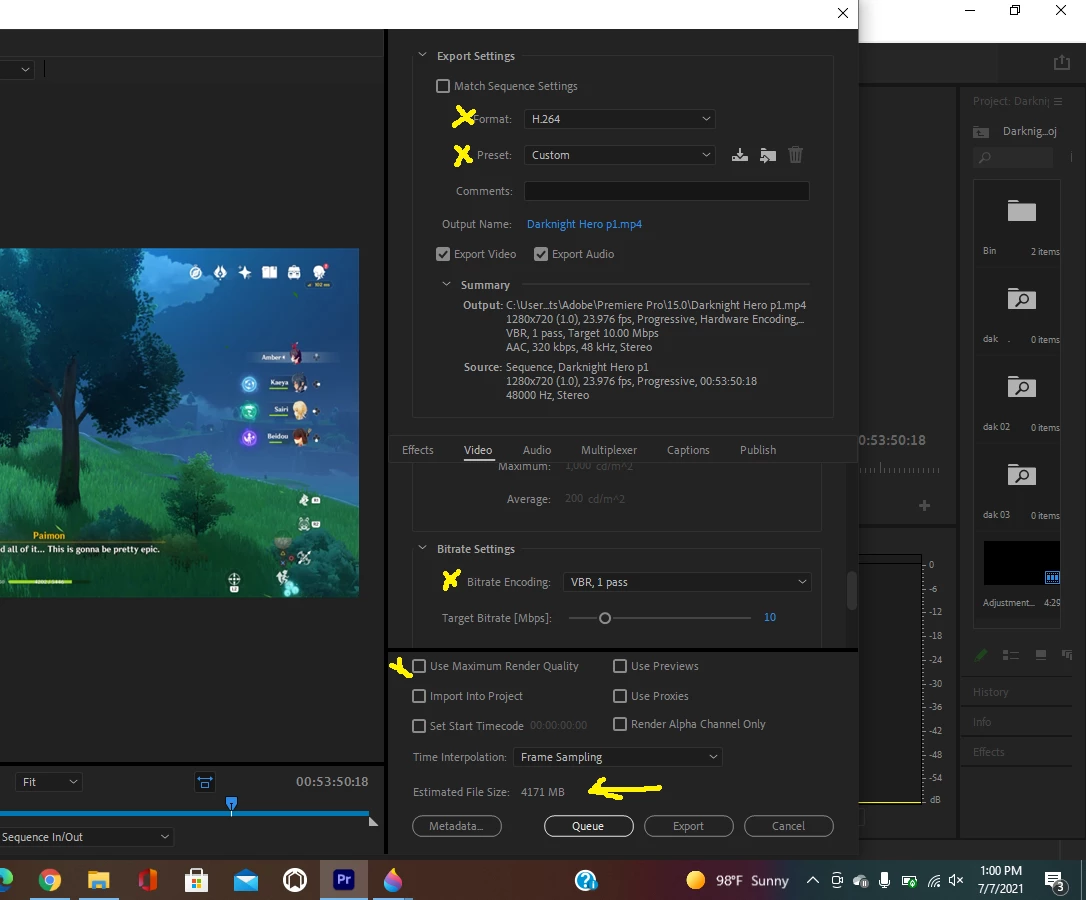This screenshot has height=900, width=1086.
Task: Switch Project panel to freeform view
Action: pyautogui.click(x=1067, y=655)
